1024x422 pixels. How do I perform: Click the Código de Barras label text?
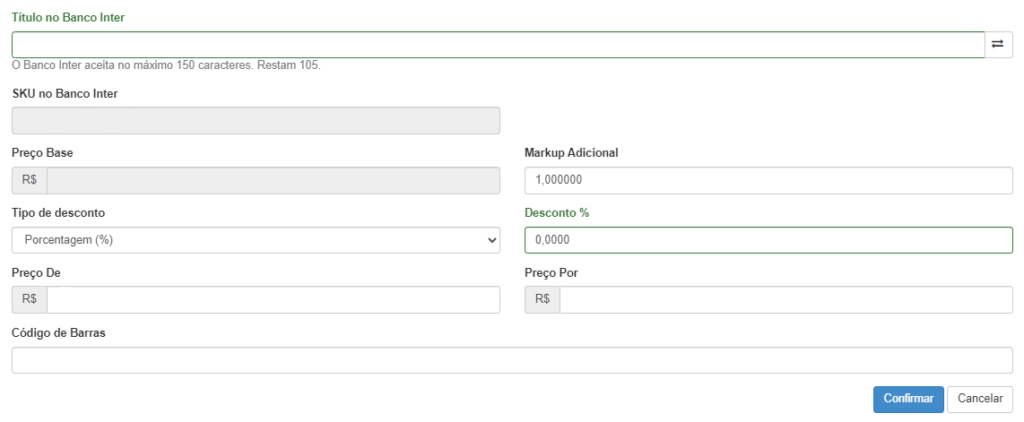(59, 333)
